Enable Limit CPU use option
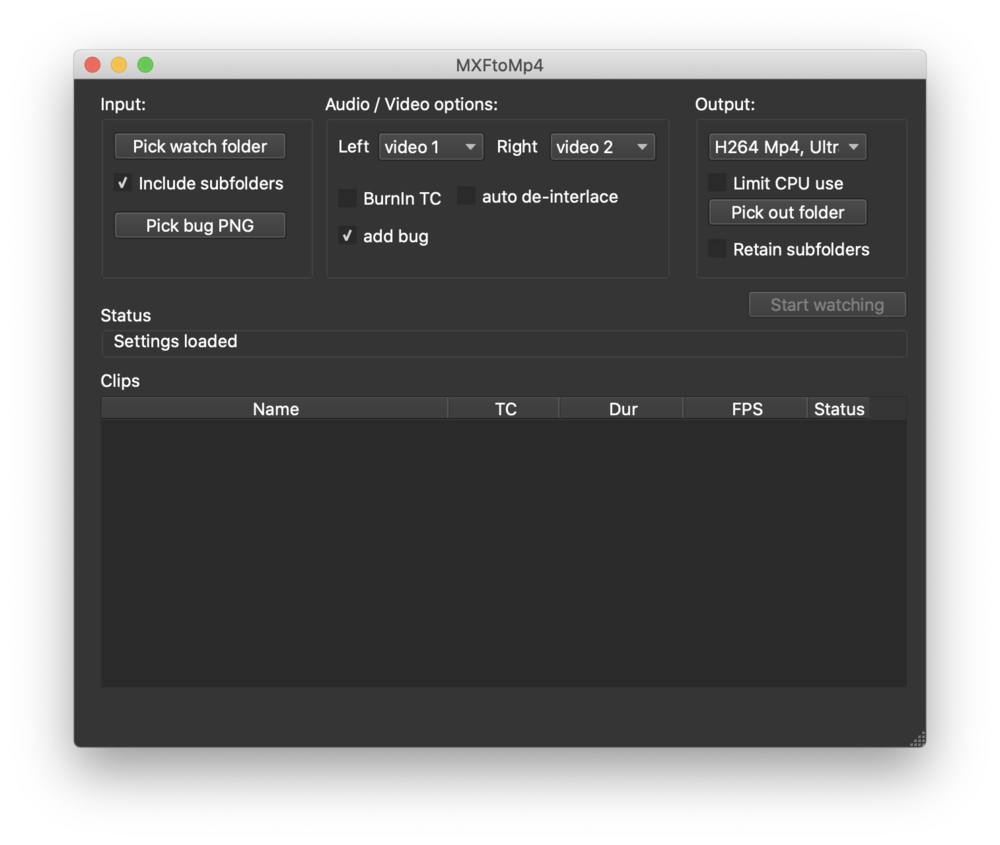This screenshot has height=845, width=1000. click(718, 183)
